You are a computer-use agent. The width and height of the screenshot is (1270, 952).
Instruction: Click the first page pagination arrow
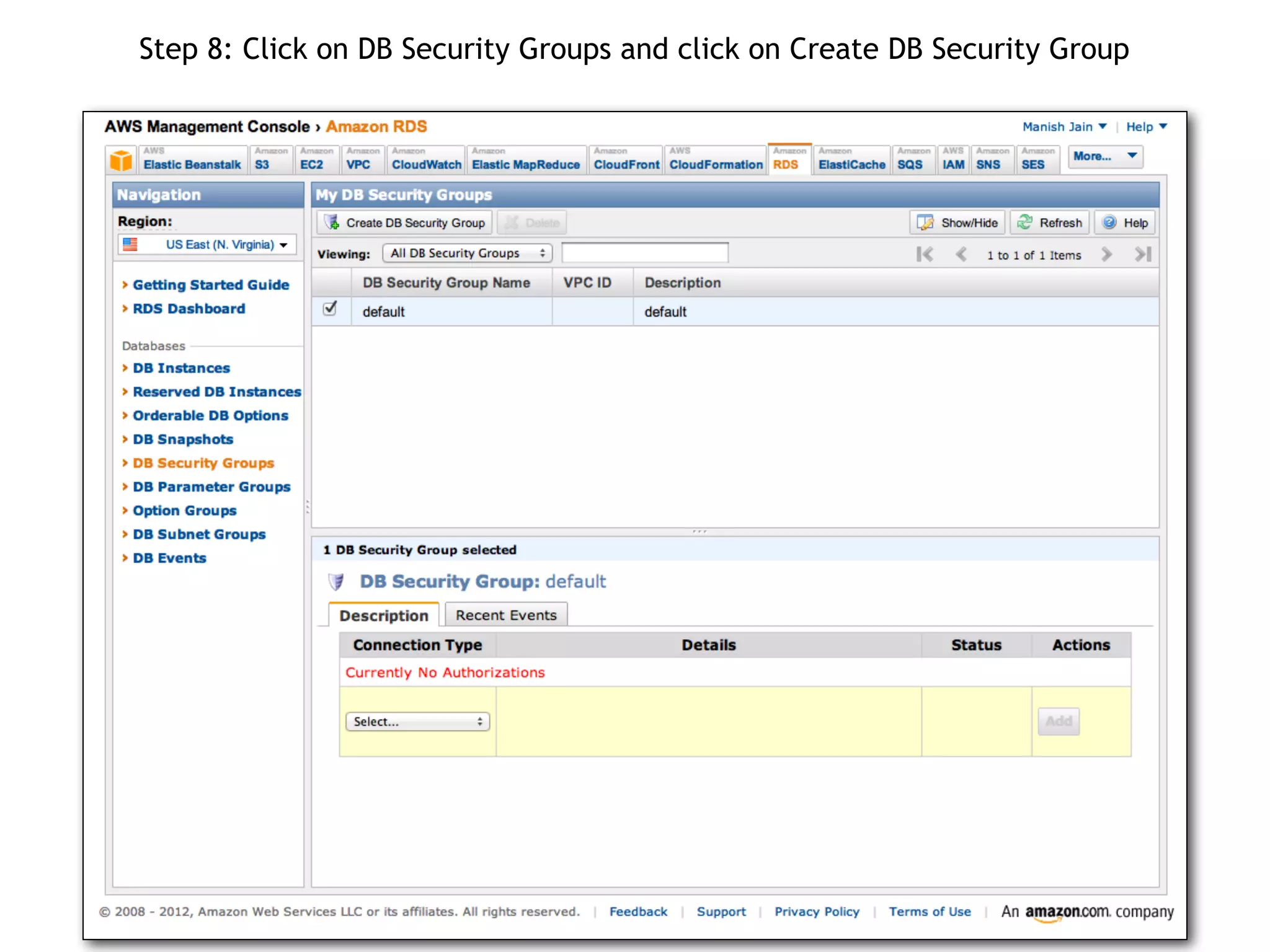[x=925, y=254]
